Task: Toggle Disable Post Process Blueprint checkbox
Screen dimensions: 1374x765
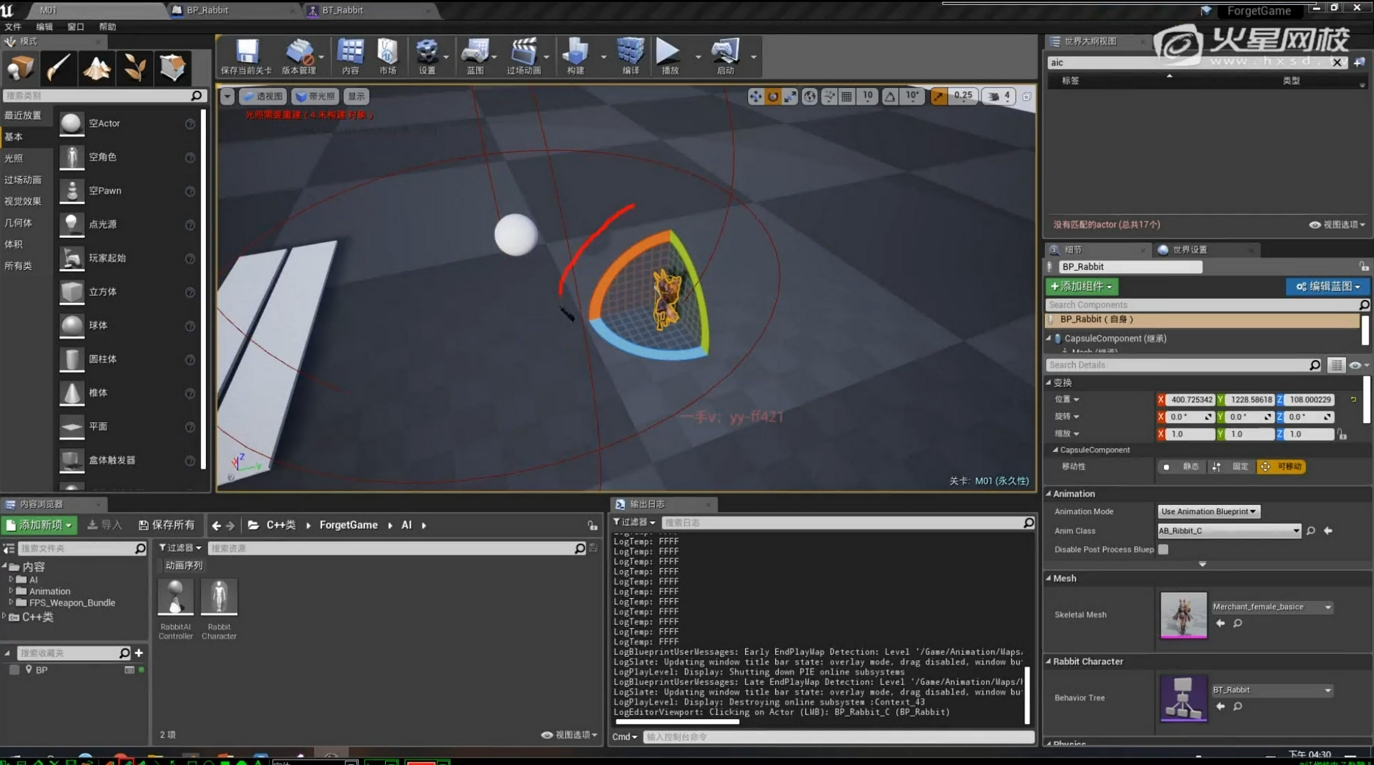Action: pos(1163,549)
